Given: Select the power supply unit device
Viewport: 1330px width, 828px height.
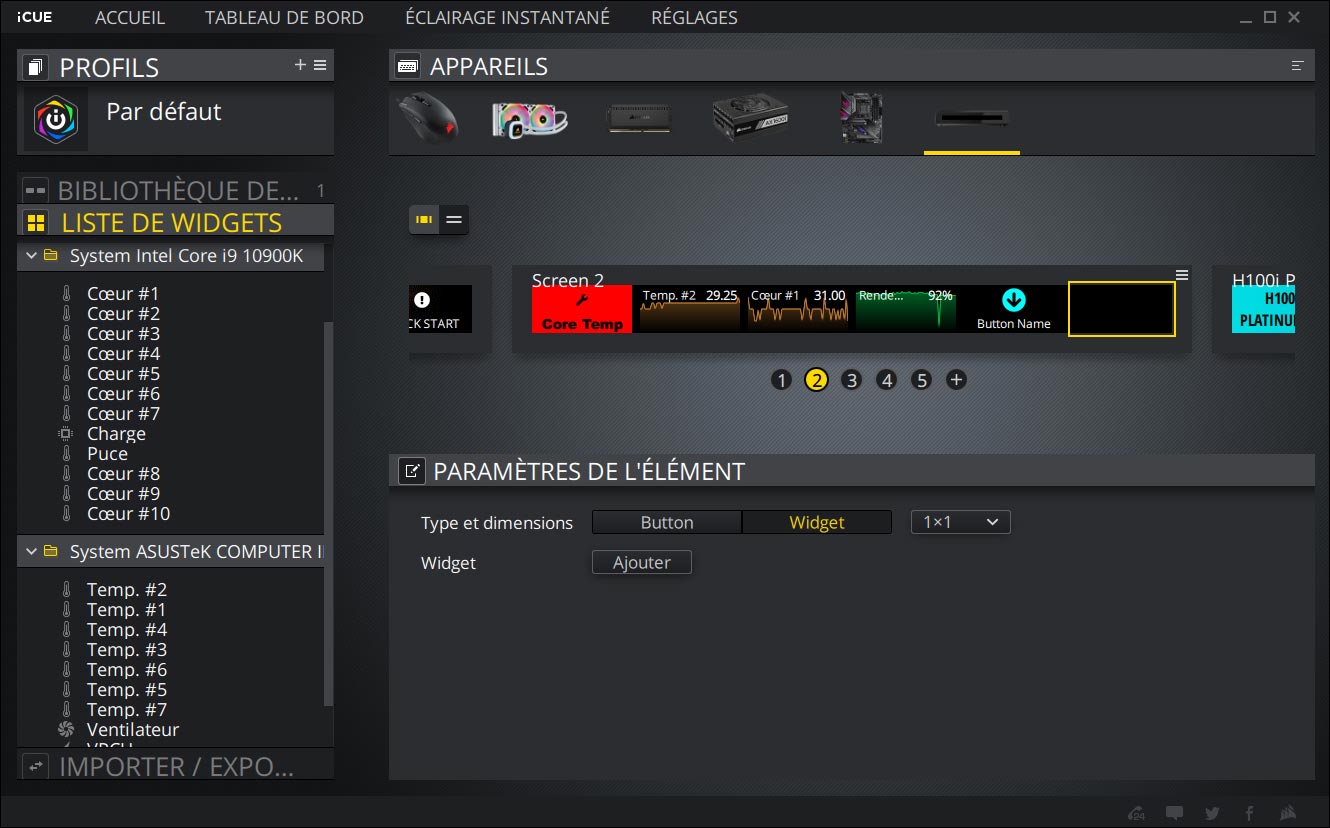Looking at the screenshot, I should [x=750, y=119].
